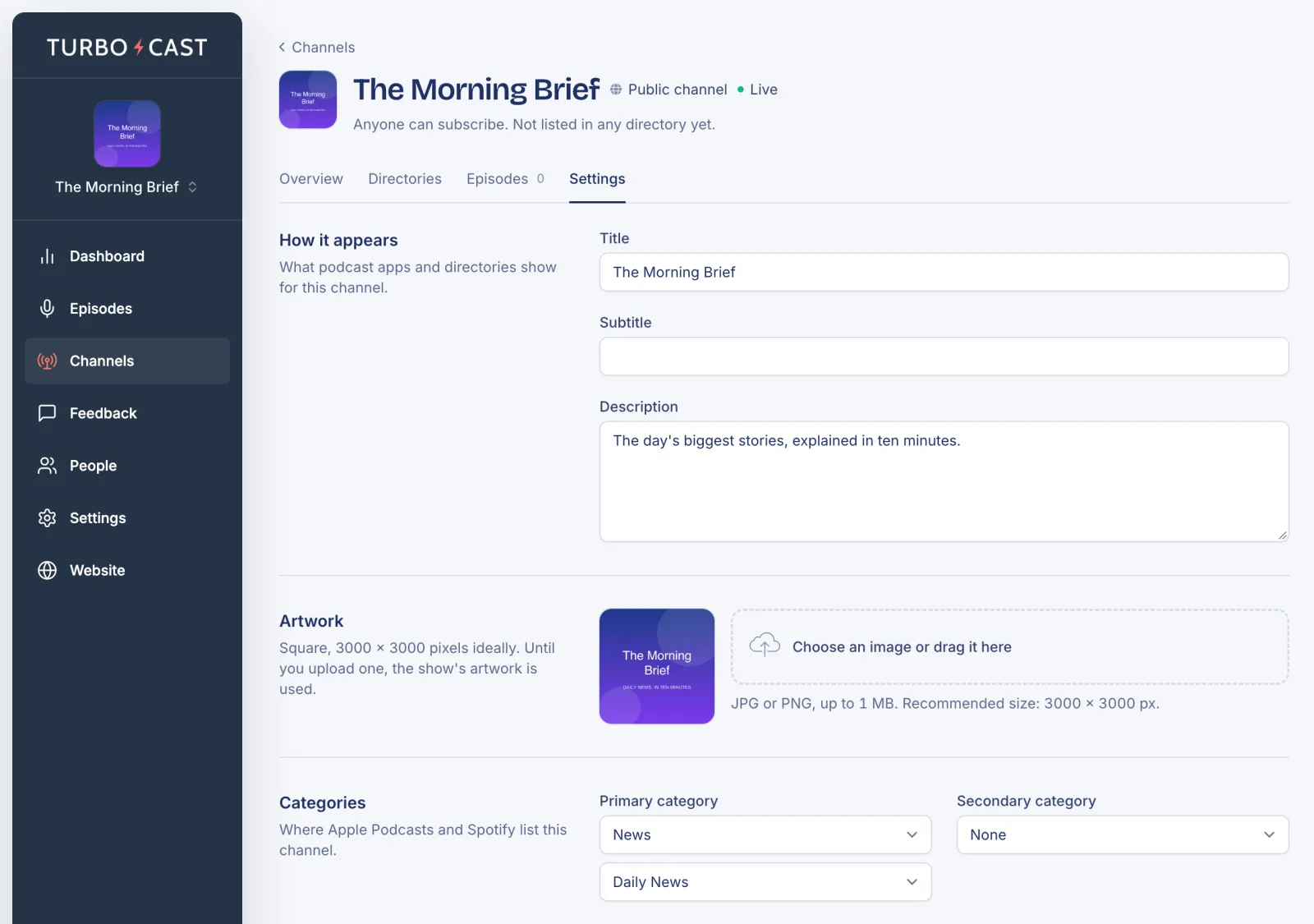Switch to the Overview tab

(311, 179)
